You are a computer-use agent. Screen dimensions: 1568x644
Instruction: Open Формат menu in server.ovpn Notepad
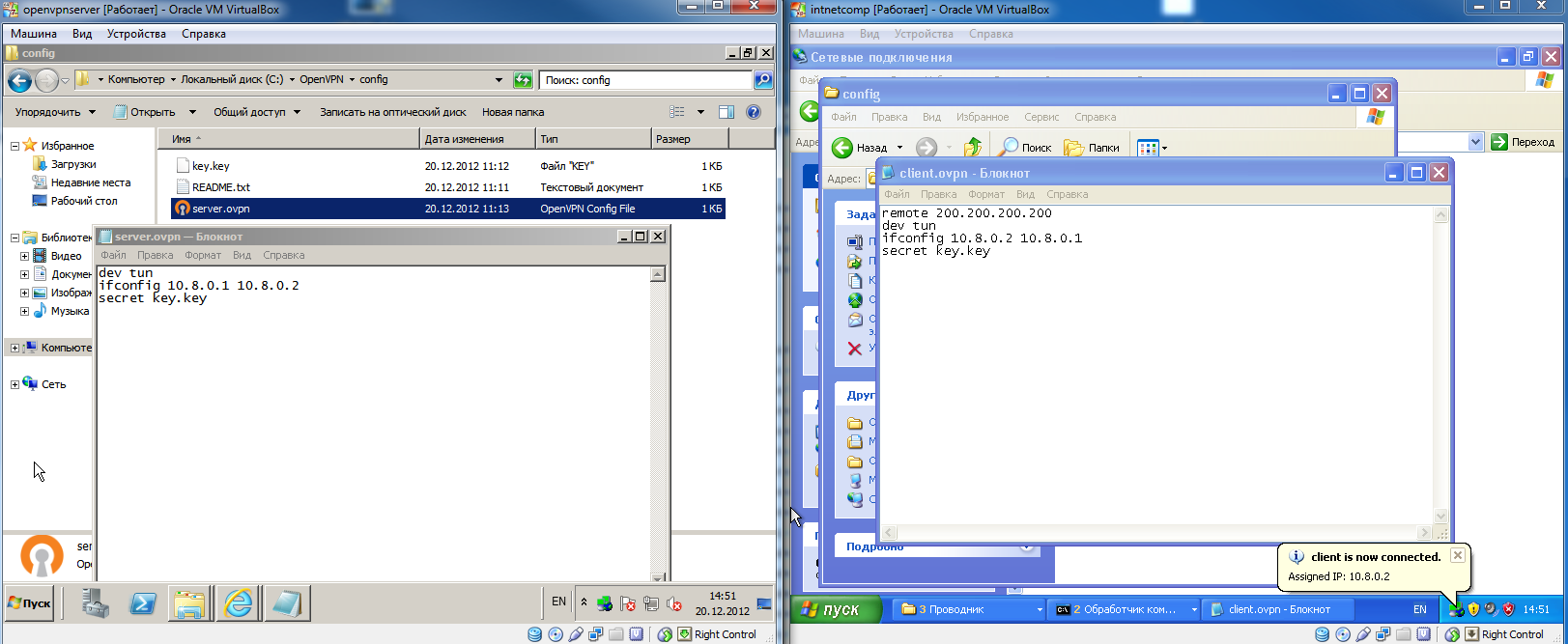(x=203, y=255)
